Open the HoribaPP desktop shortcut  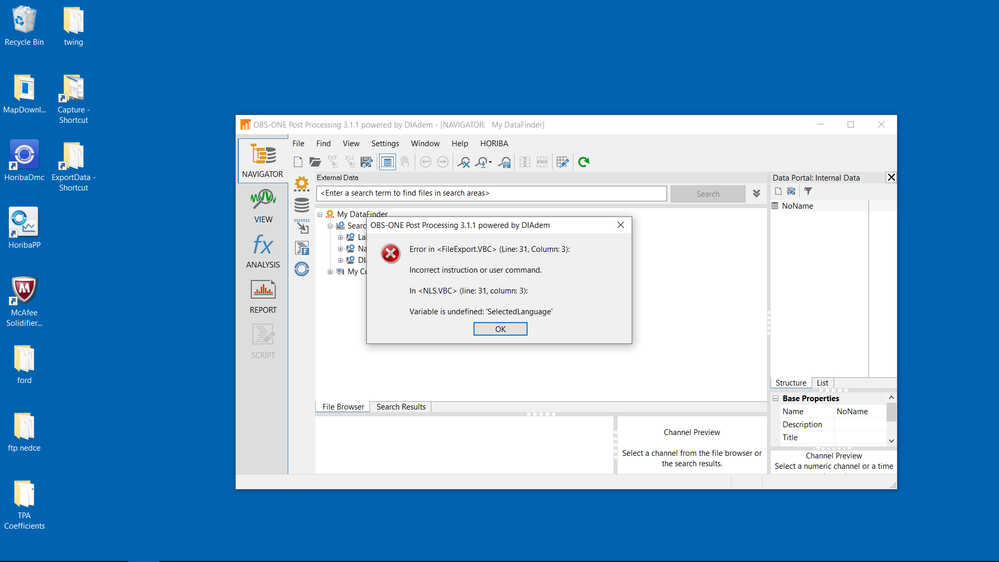(24, 227)
